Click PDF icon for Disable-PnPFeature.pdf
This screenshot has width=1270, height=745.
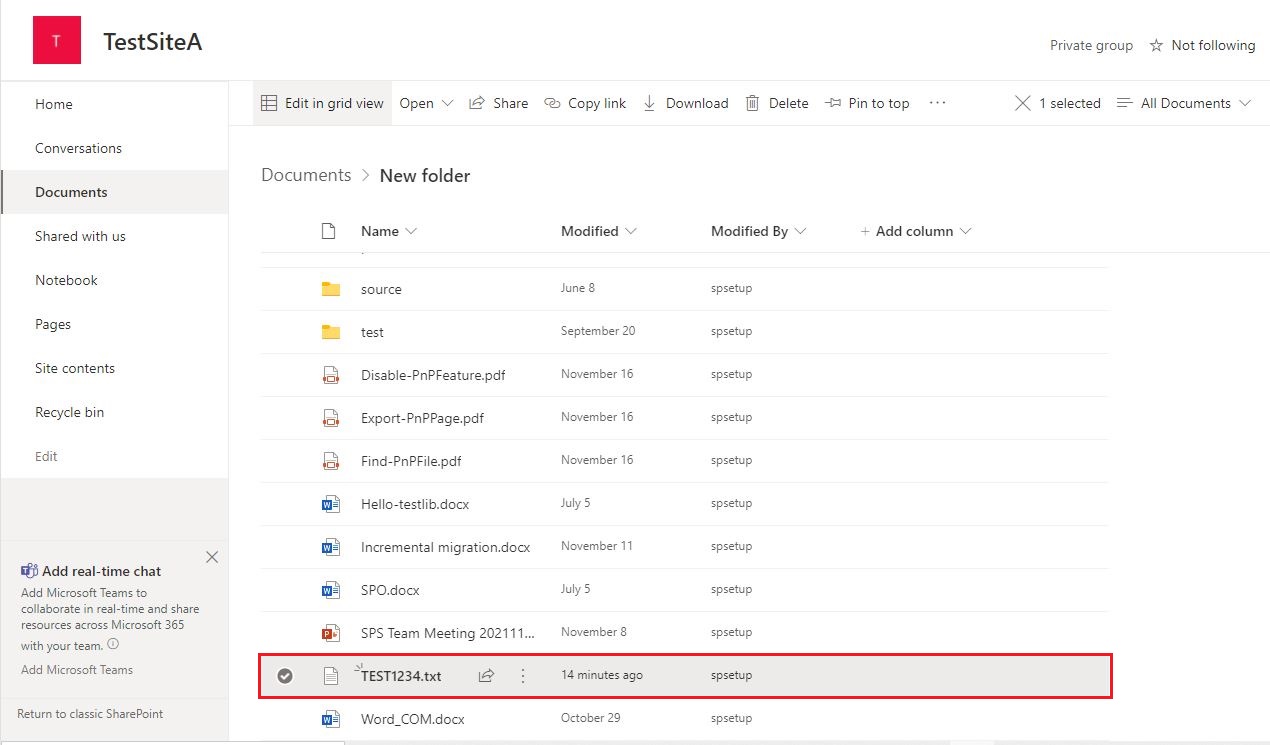coord(331,375)
